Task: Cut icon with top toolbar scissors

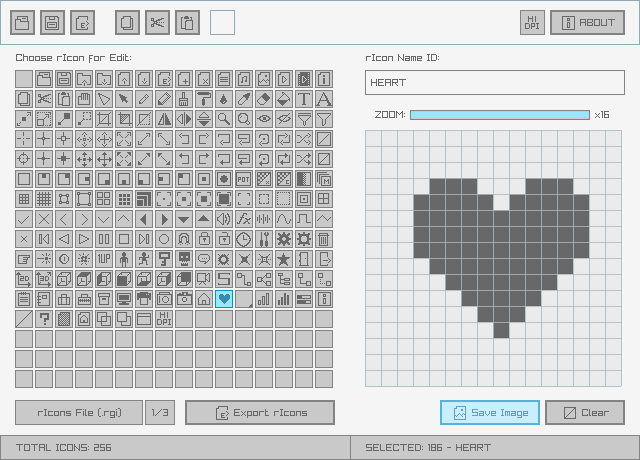Action: tap(158, 22)
